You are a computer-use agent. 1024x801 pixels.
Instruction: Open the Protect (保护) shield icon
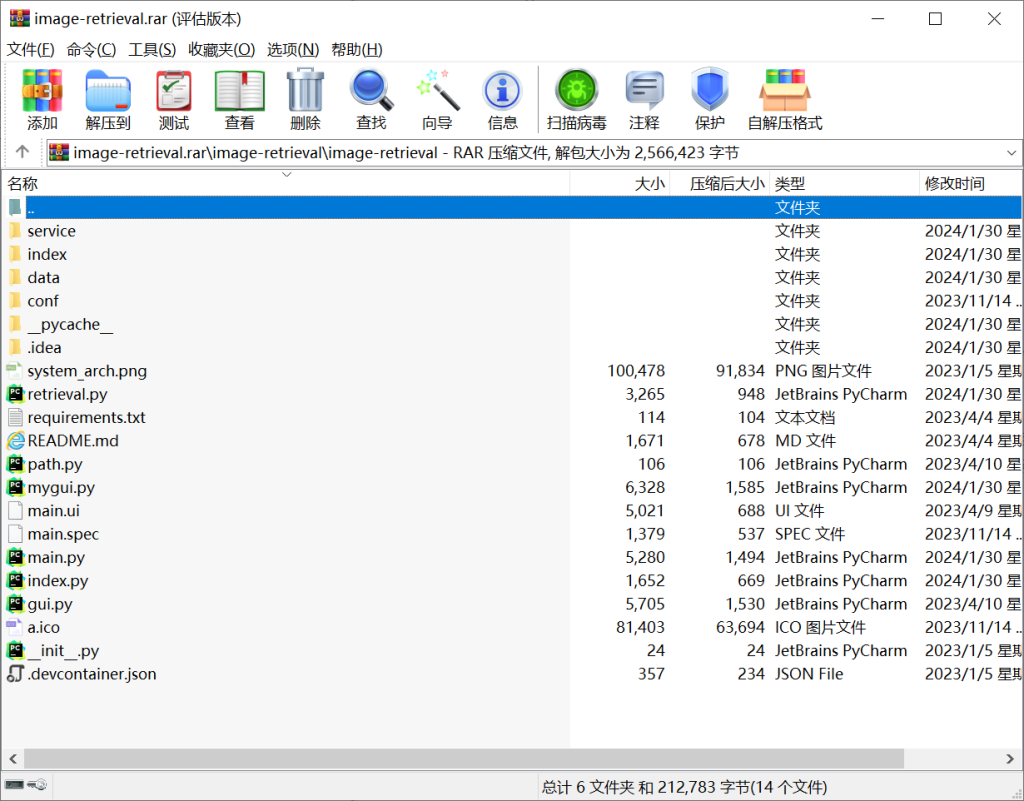(709, 100)
